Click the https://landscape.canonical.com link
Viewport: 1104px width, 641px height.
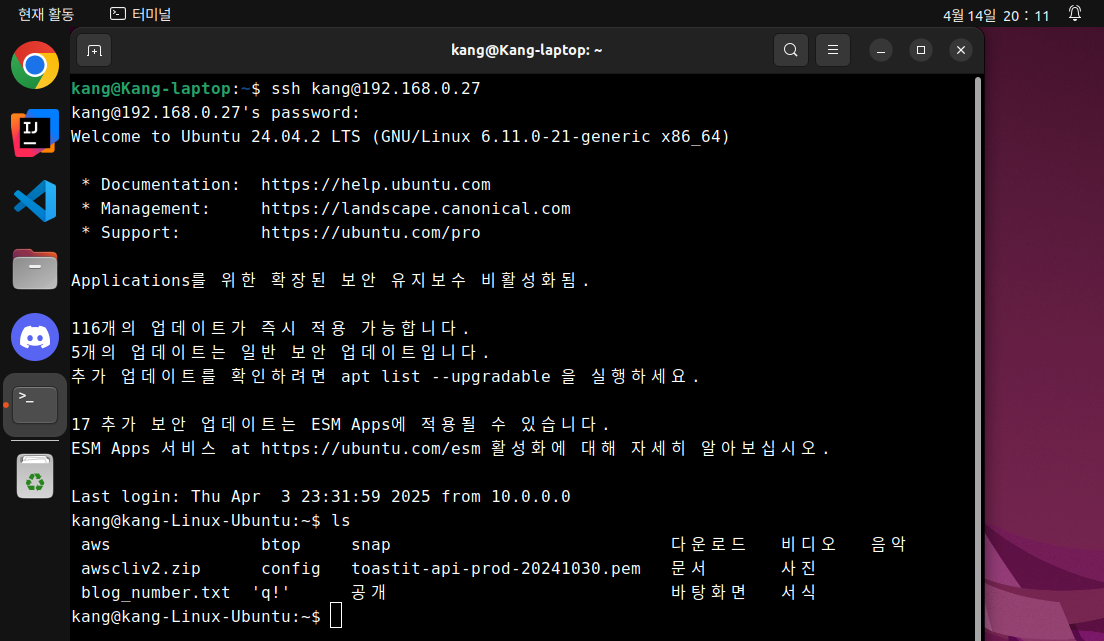tap(416, 209)
